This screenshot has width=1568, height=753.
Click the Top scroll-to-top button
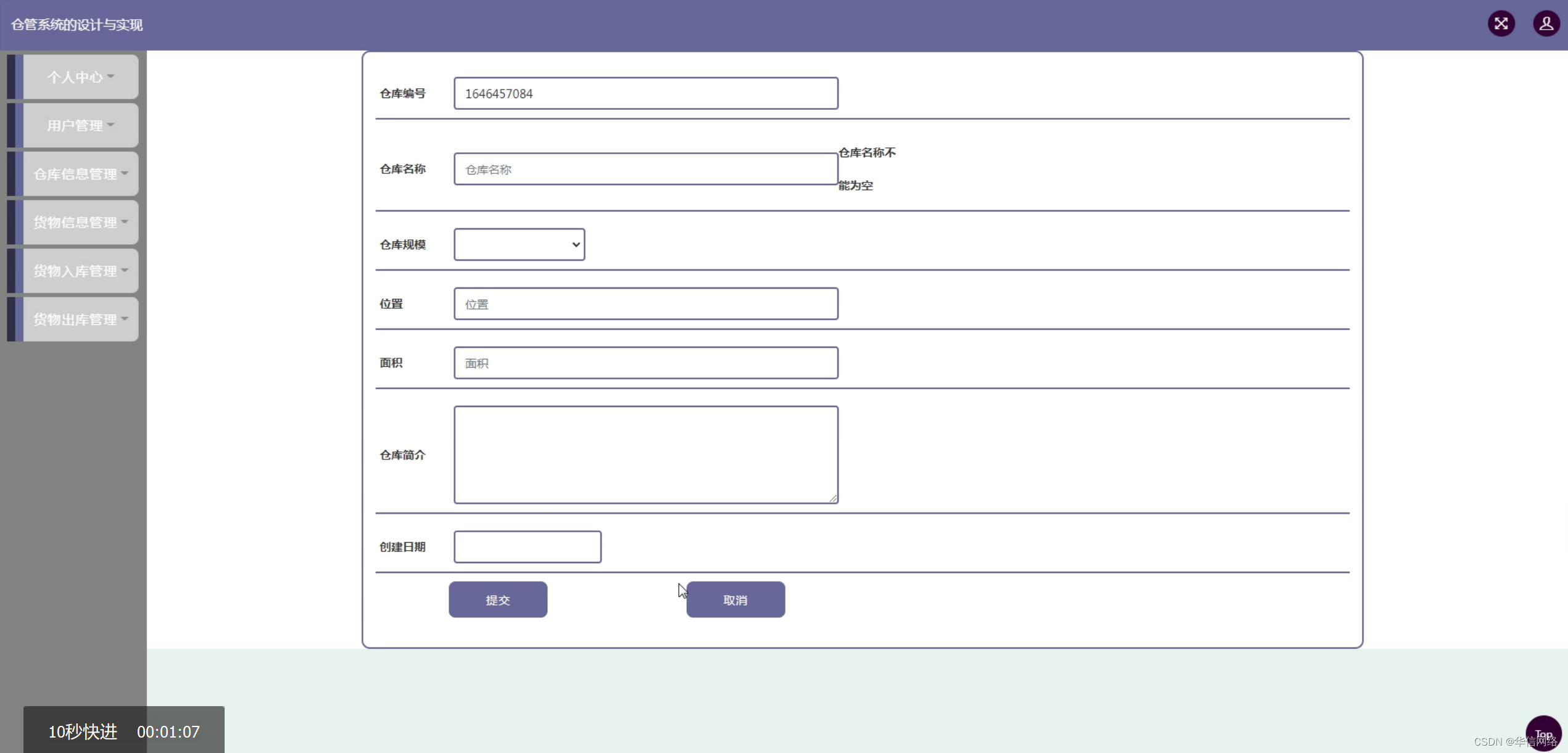[1543, 733]
